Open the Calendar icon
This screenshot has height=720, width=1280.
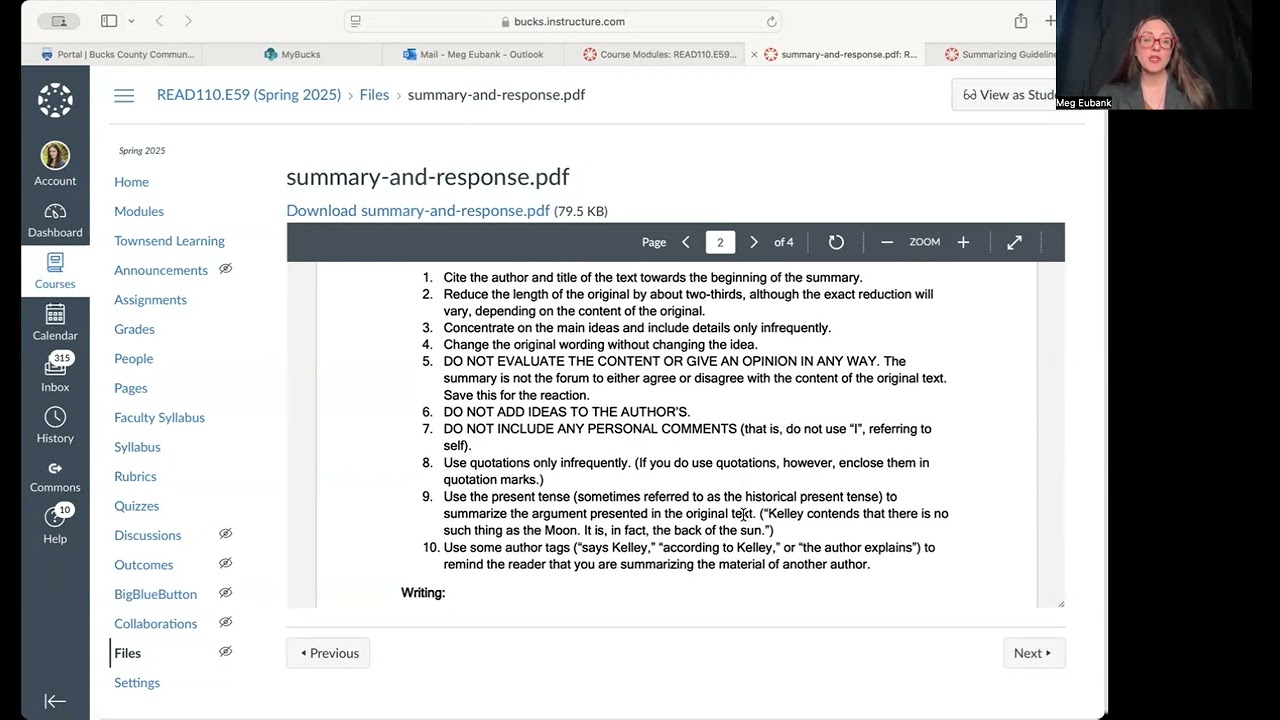coord(55,314)
